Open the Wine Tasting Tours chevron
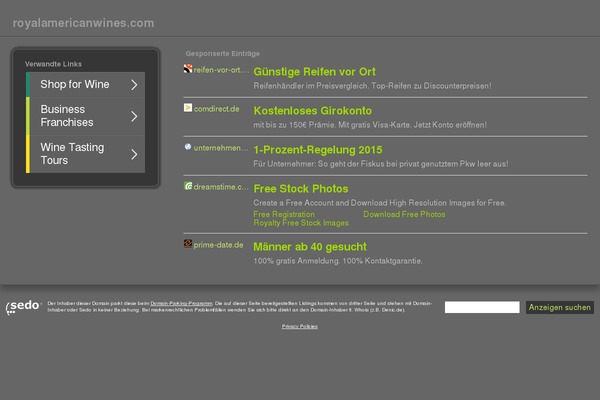600x400 pixels. pos(134,154)
